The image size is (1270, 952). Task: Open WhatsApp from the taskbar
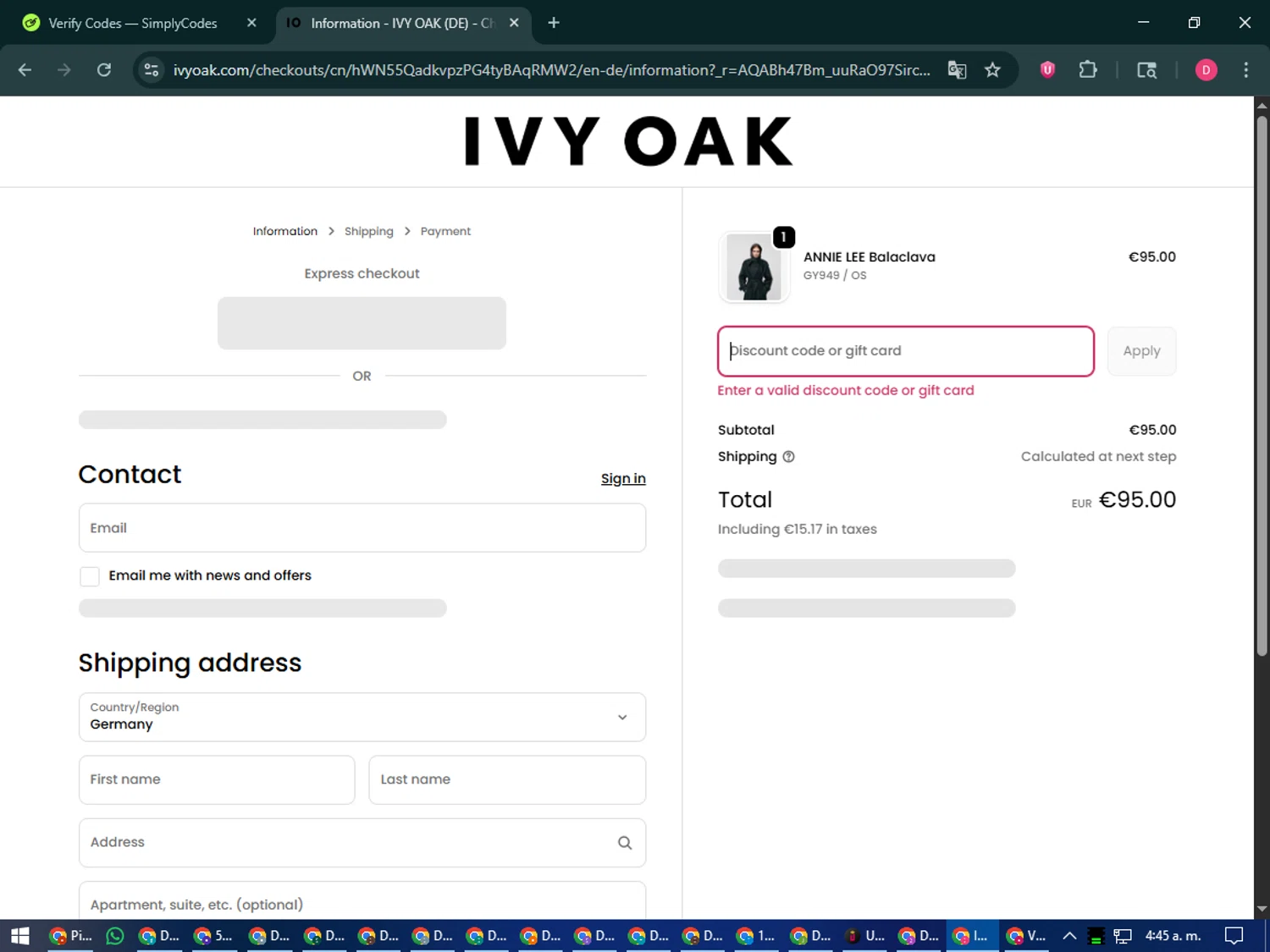(115, 936)
